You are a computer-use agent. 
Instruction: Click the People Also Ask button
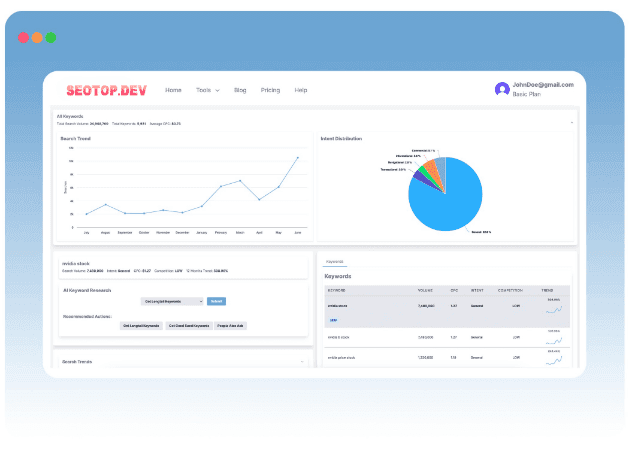pyautogui.click(x=230, y=326)
